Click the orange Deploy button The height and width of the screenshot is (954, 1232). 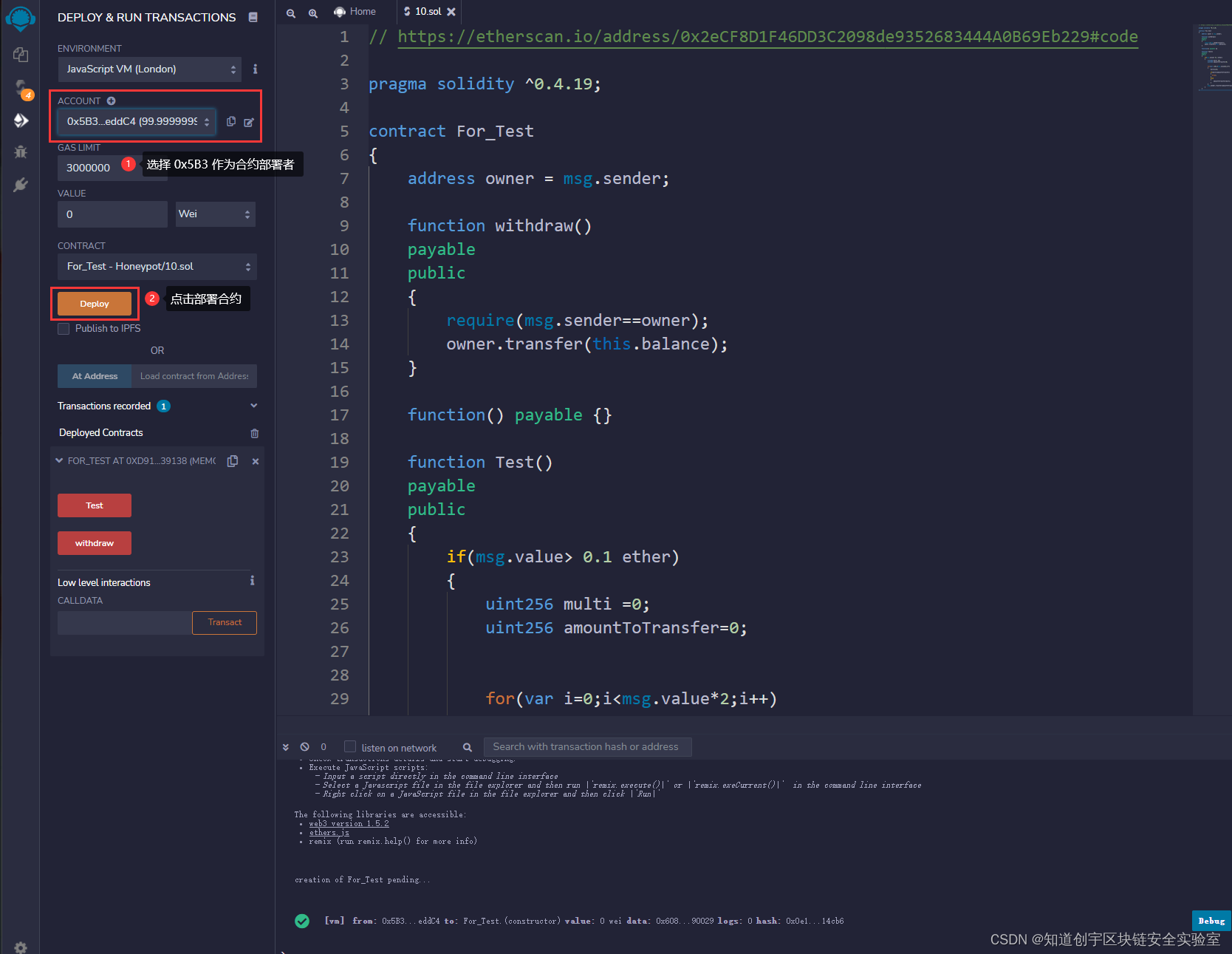click(95, 304)
